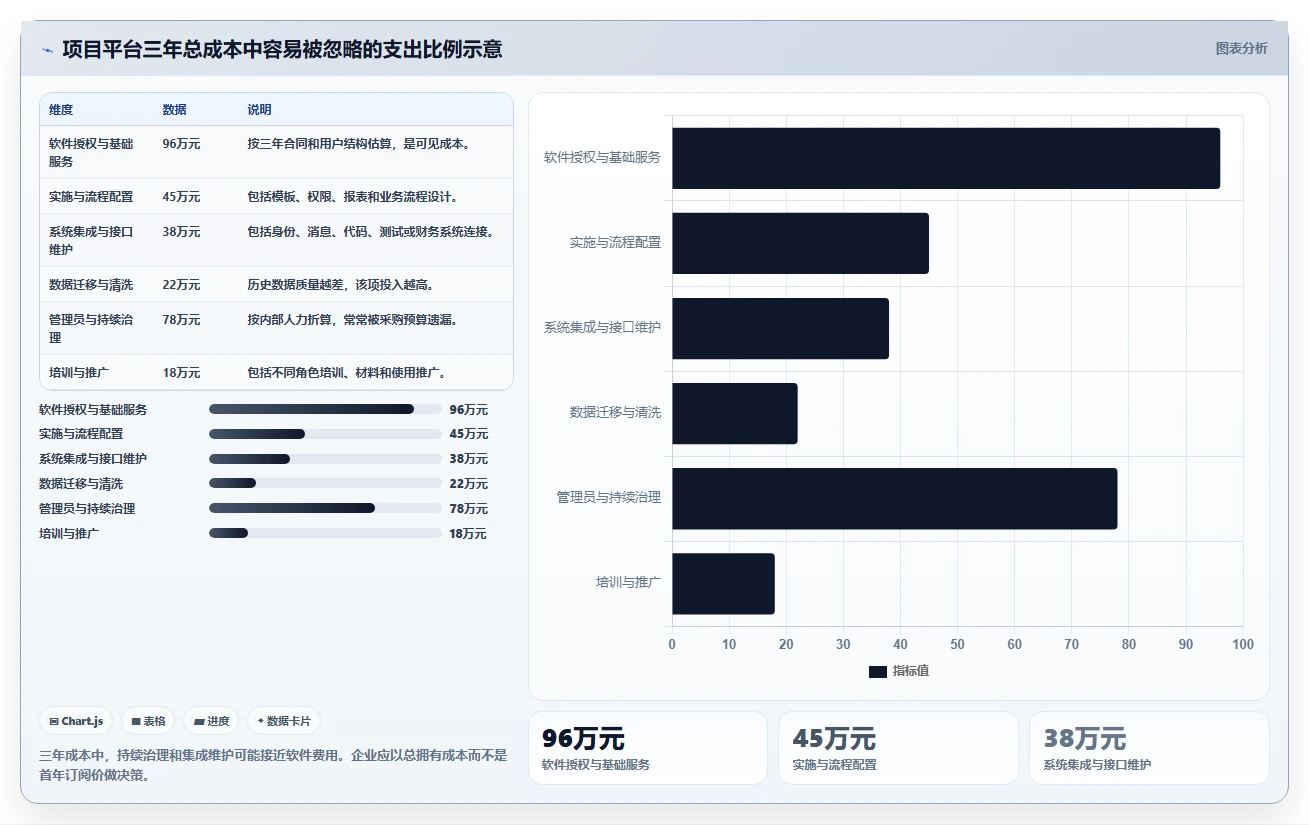Open the 38万元 系统集成与接口维护 data card
This screenshot has height=825, width=1309.
[x=1149, y=748]
